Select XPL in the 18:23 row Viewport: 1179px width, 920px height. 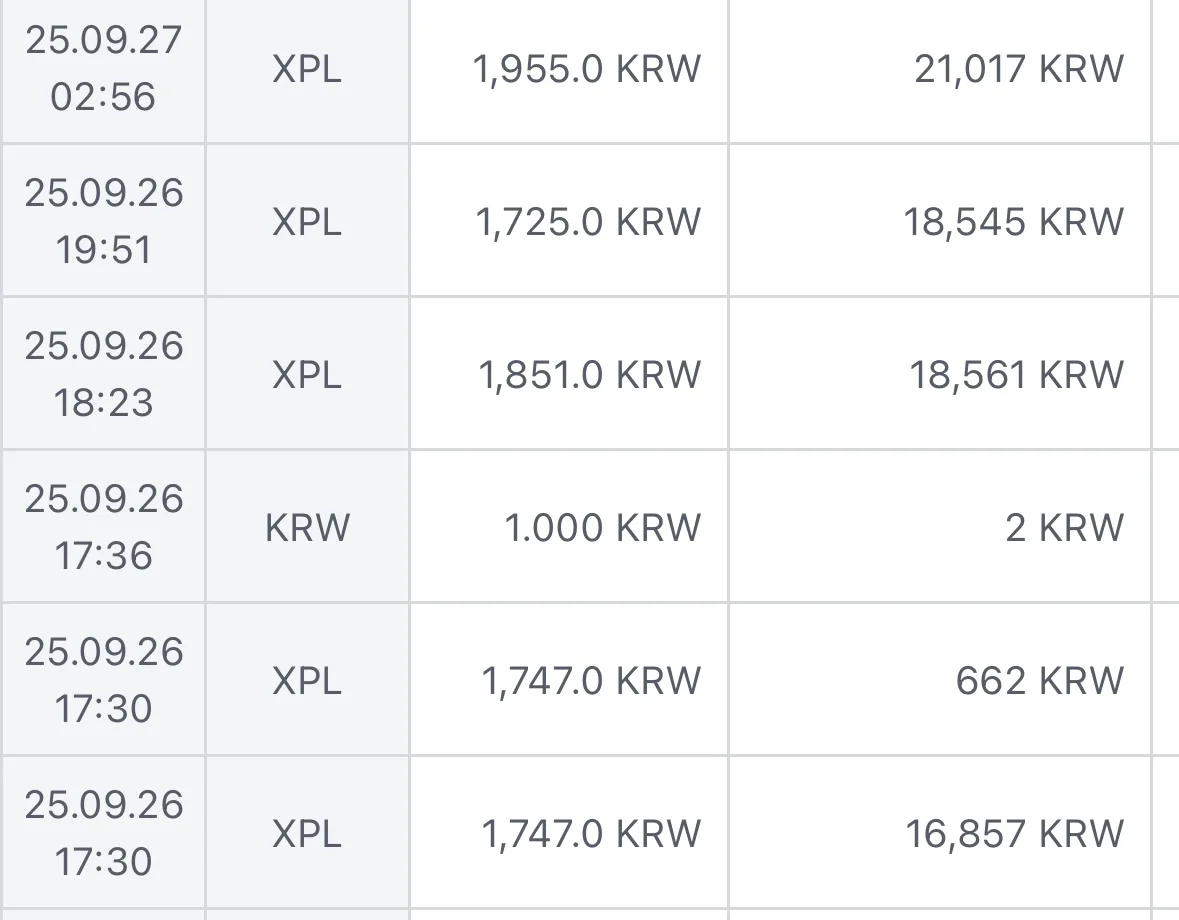coord(307,374)
